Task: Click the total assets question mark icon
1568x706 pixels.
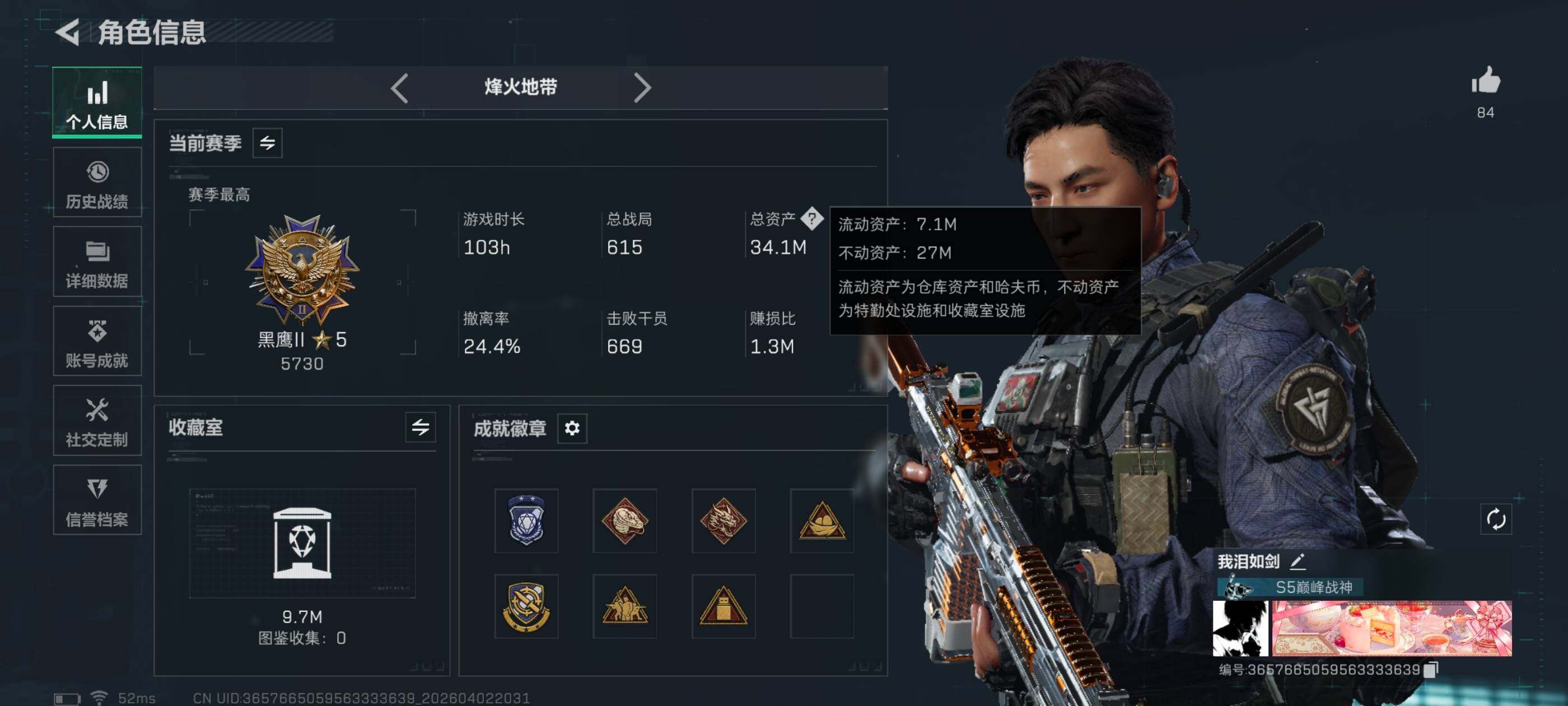Action: (811, 218)
